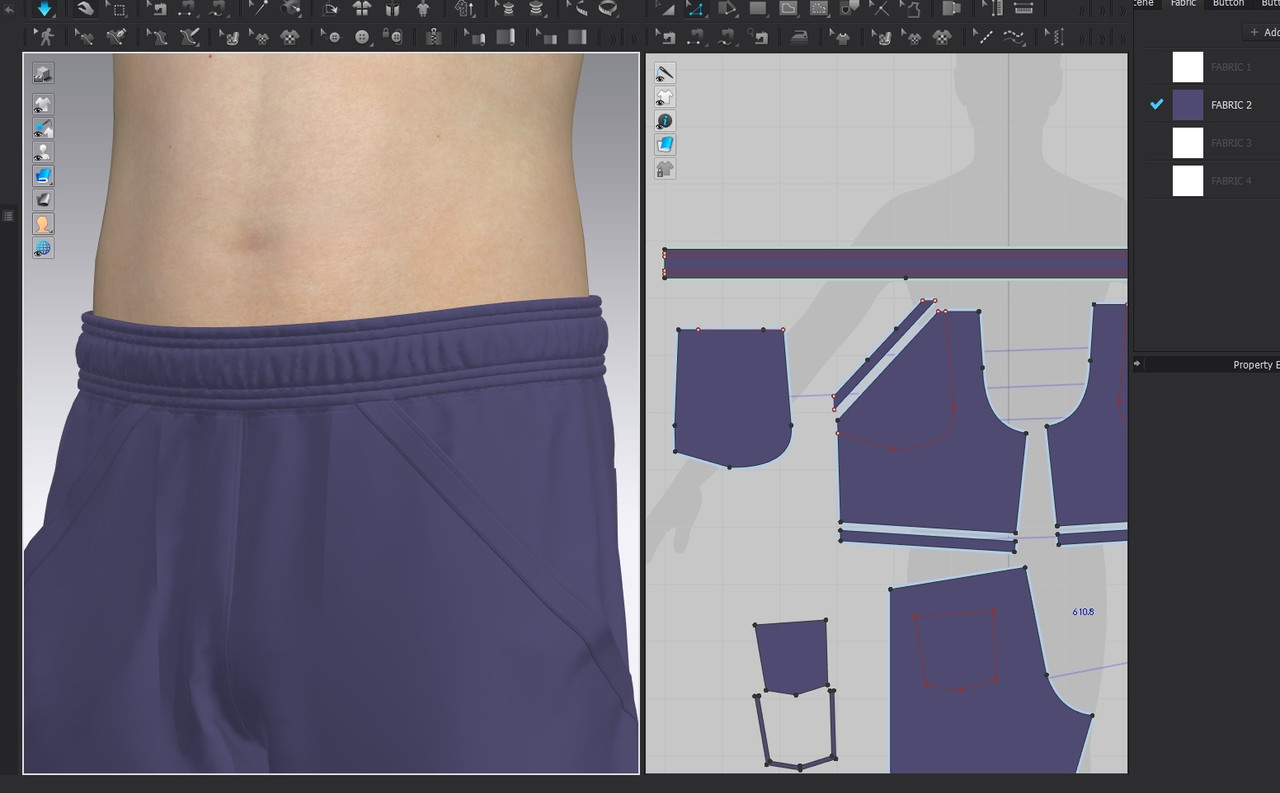1280x793 pixels.
Task: Click the + Add button
Action: pos(1264,32)
